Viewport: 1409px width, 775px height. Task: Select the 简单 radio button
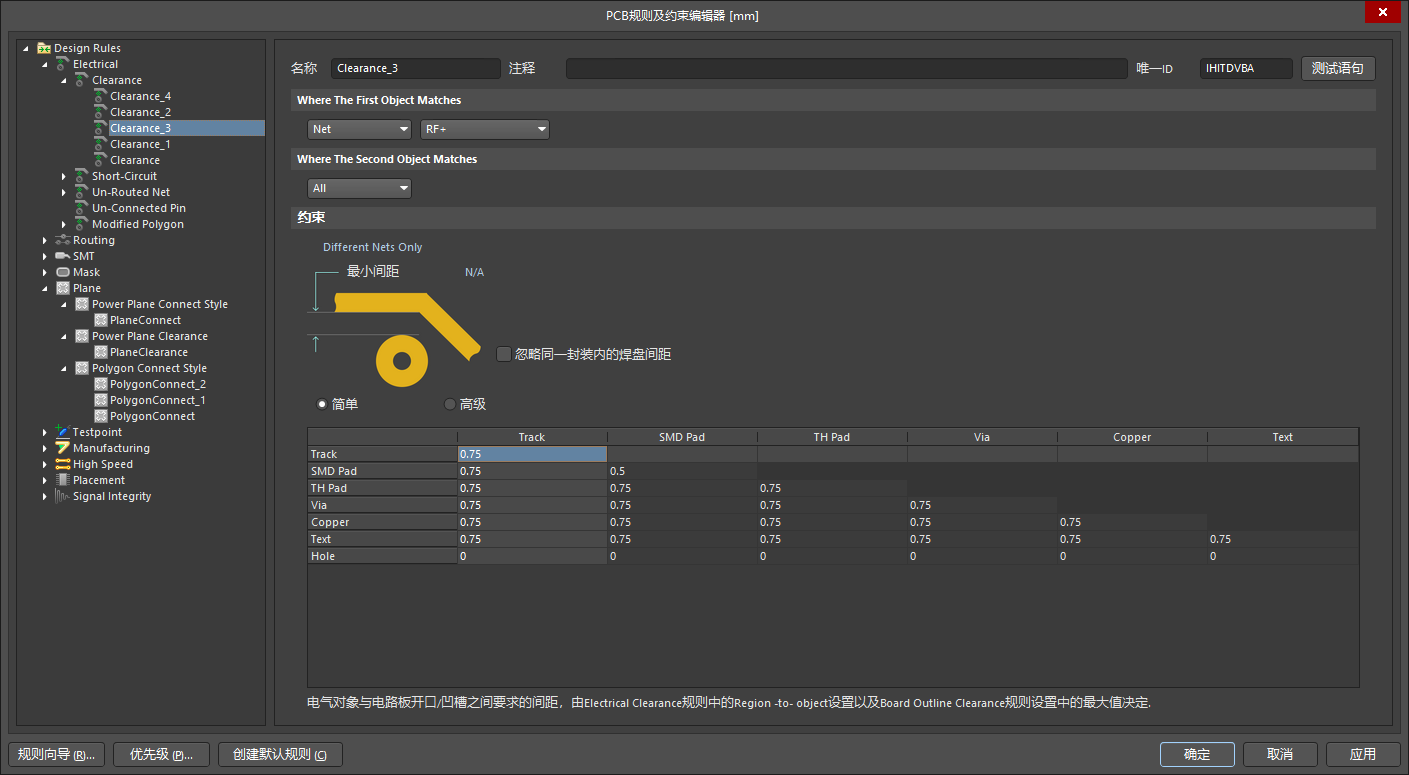coord(322,404)
